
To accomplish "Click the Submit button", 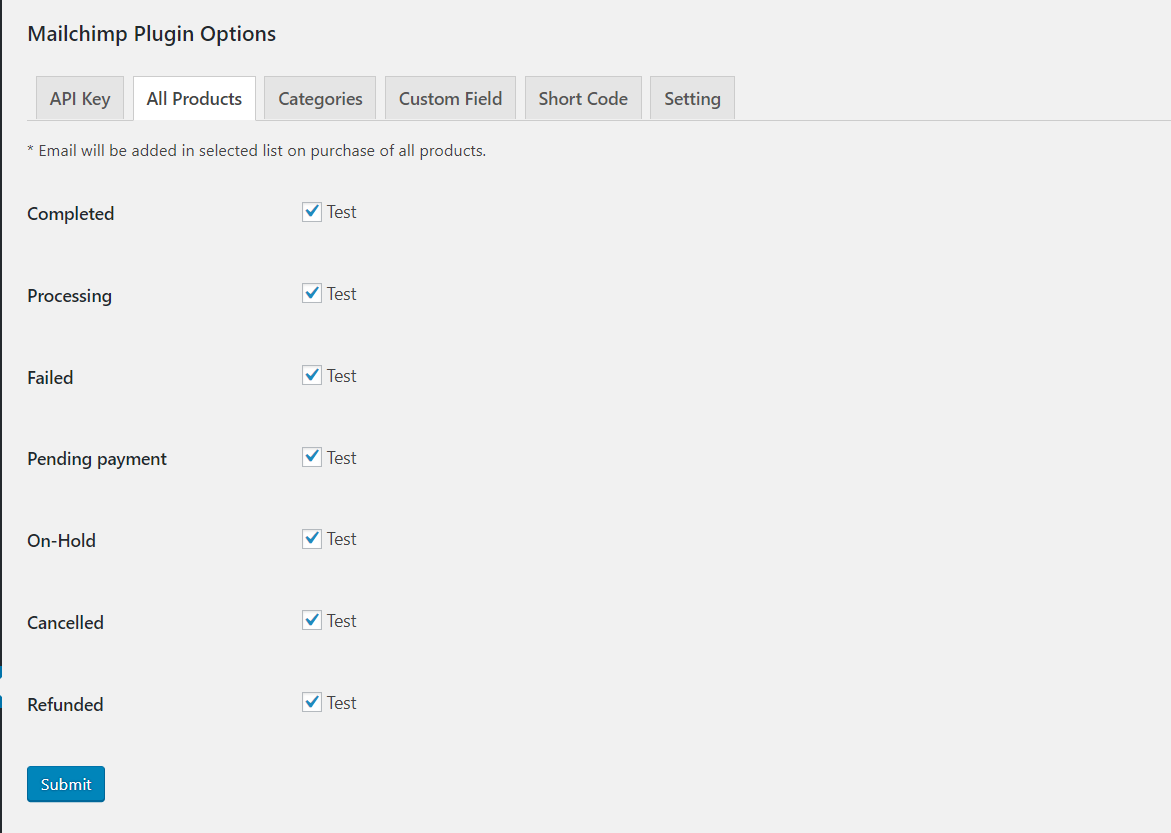I will click(66, 784).
